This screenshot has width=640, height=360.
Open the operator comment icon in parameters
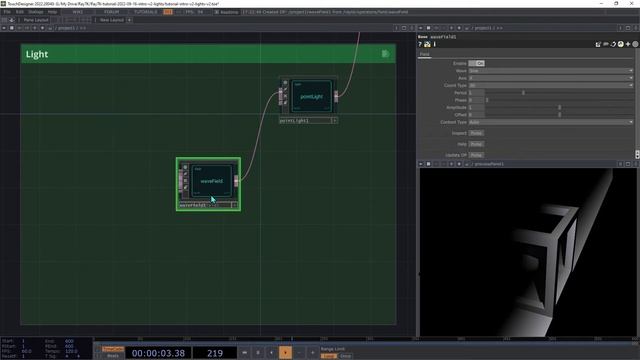[598, 44]
